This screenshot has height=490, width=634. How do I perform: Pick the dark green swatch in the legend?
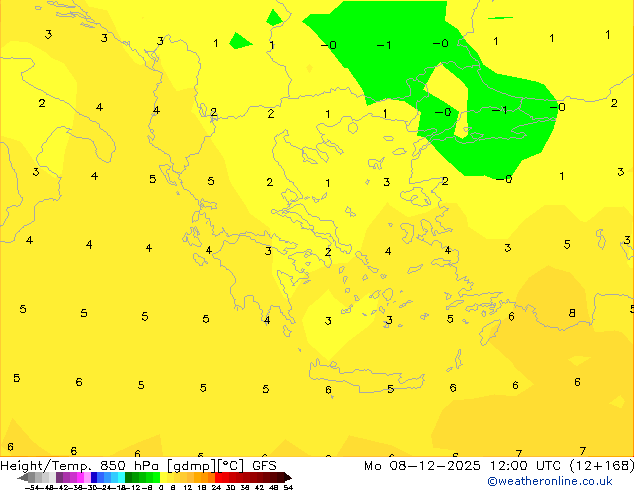pyautogui.click(x=129, y=477)
